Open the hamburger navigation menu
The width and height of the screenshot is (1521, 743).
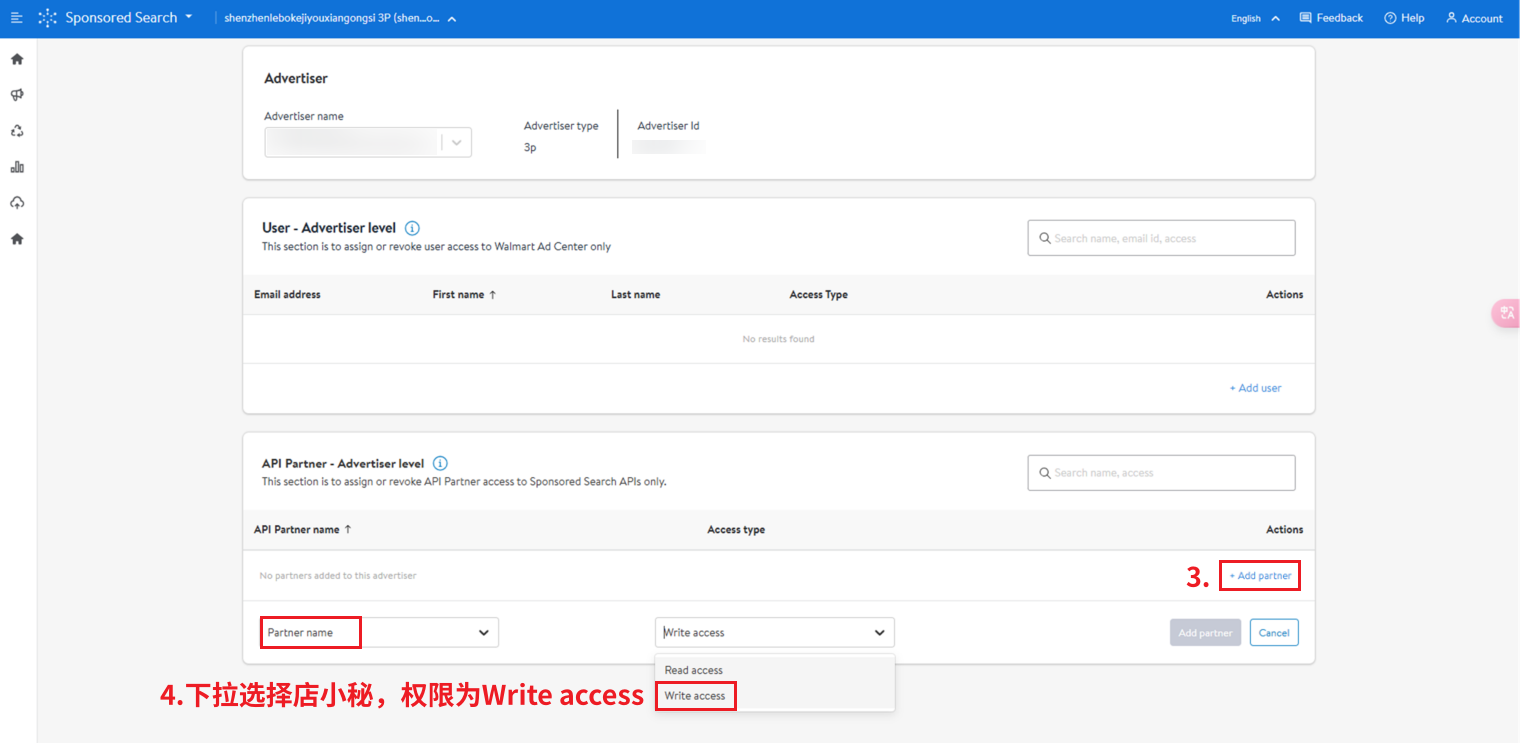(16, 18)
